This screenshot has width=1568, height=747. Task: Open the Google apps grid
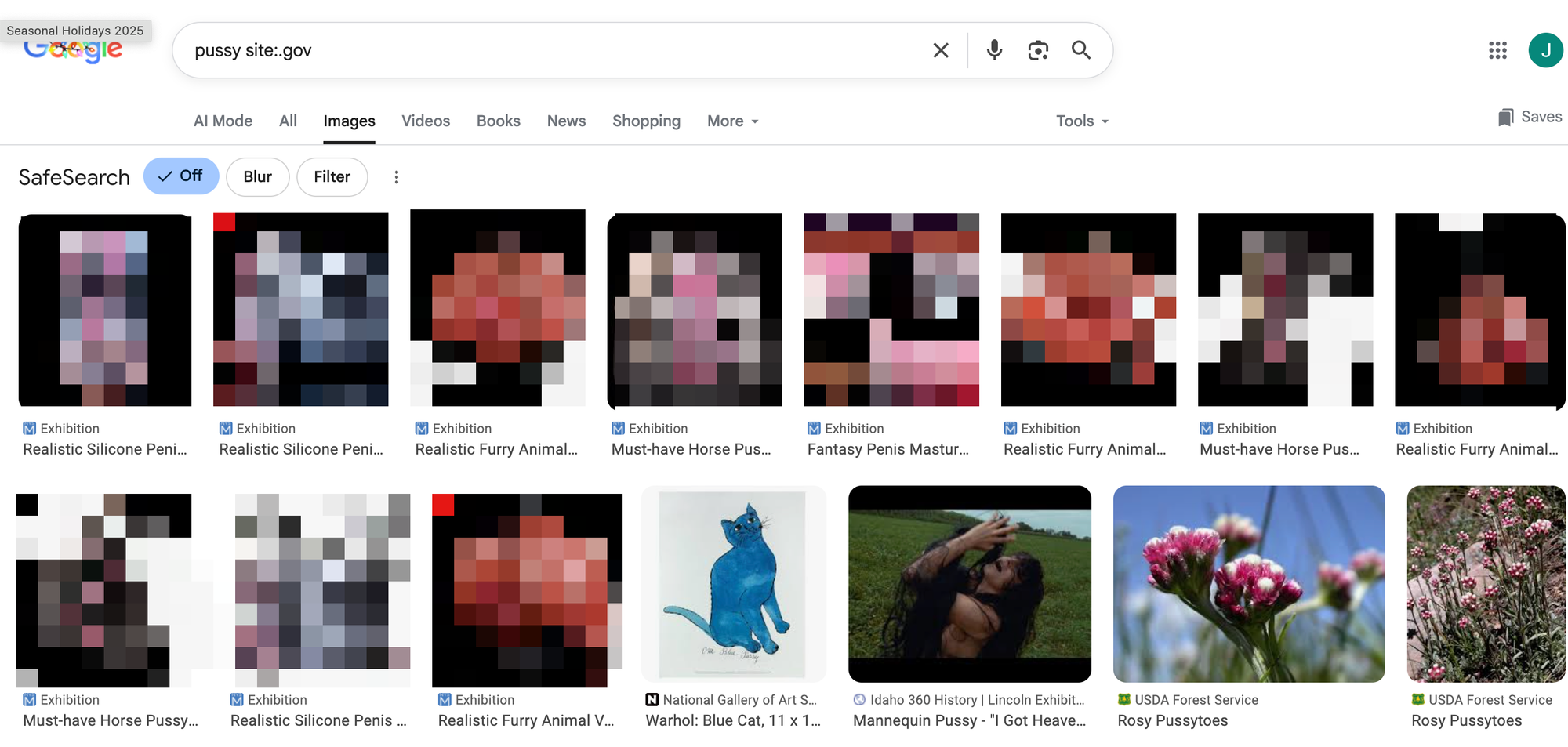(1497, 50)
